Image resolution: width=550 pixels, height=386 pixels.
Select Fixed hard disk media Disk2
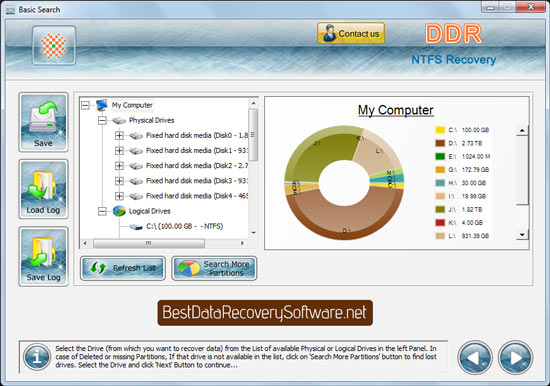tap(197, 166)
